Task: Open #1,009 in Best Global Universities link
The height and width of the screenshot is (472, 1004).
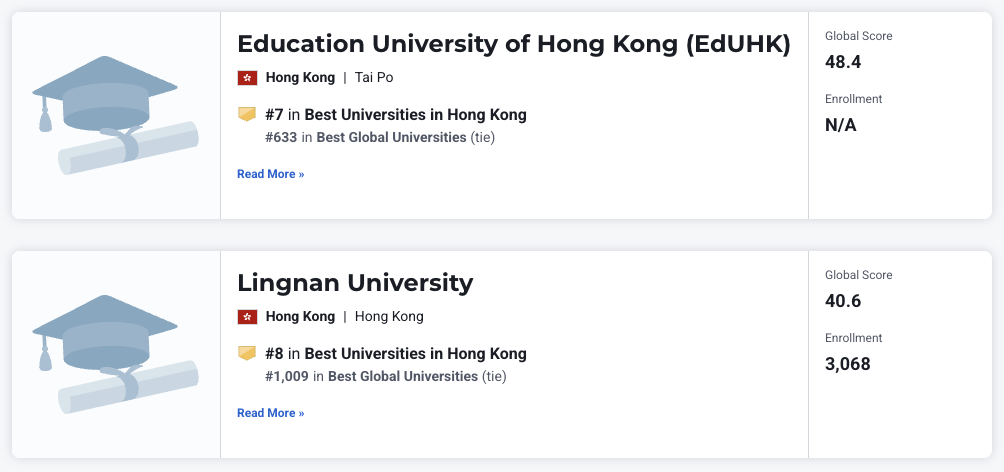Action: (x=371, y=376)
